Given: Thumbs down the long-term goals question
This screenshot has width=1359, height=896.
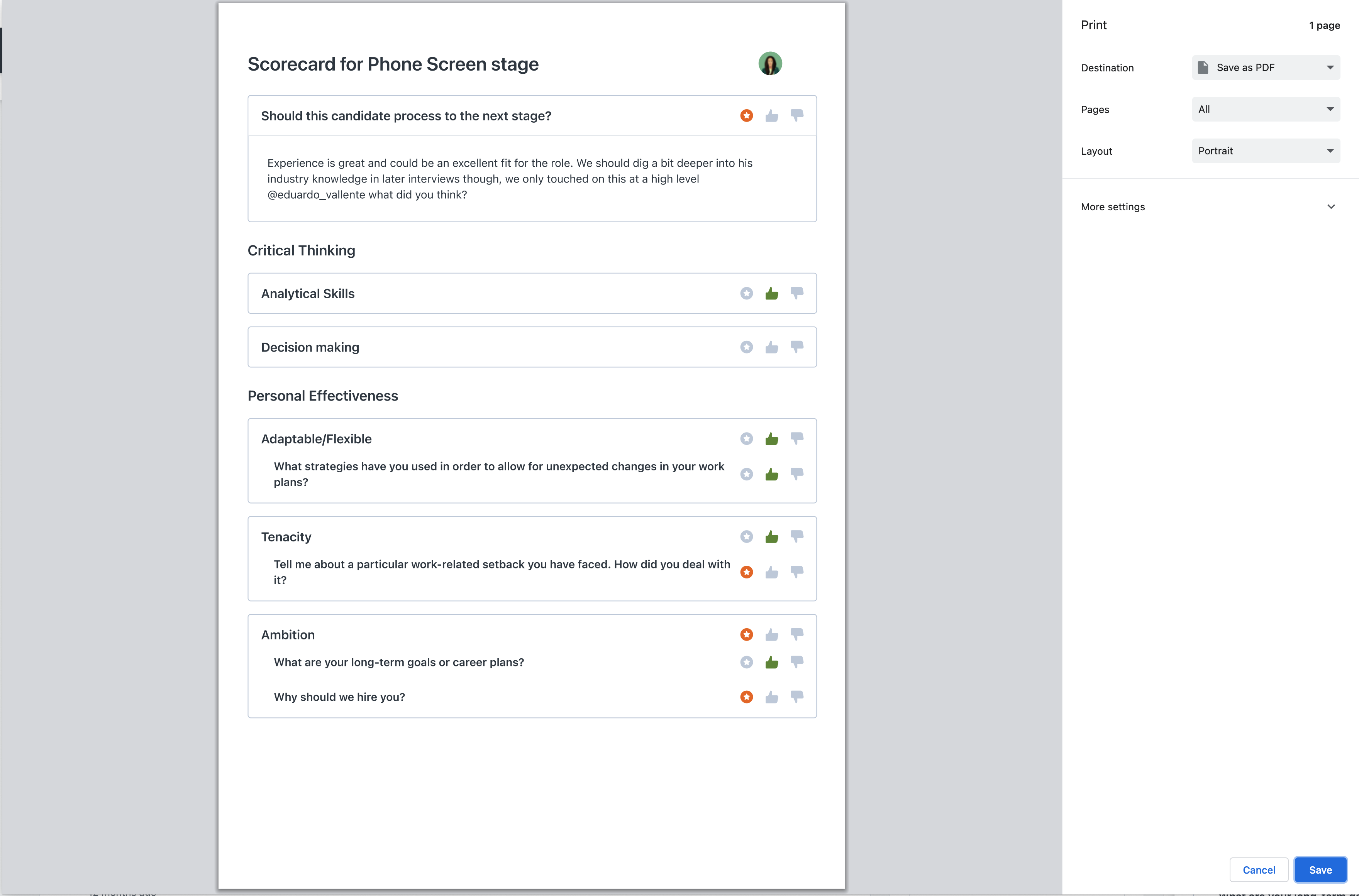Looking at the screenshot, I should [796, 662].
